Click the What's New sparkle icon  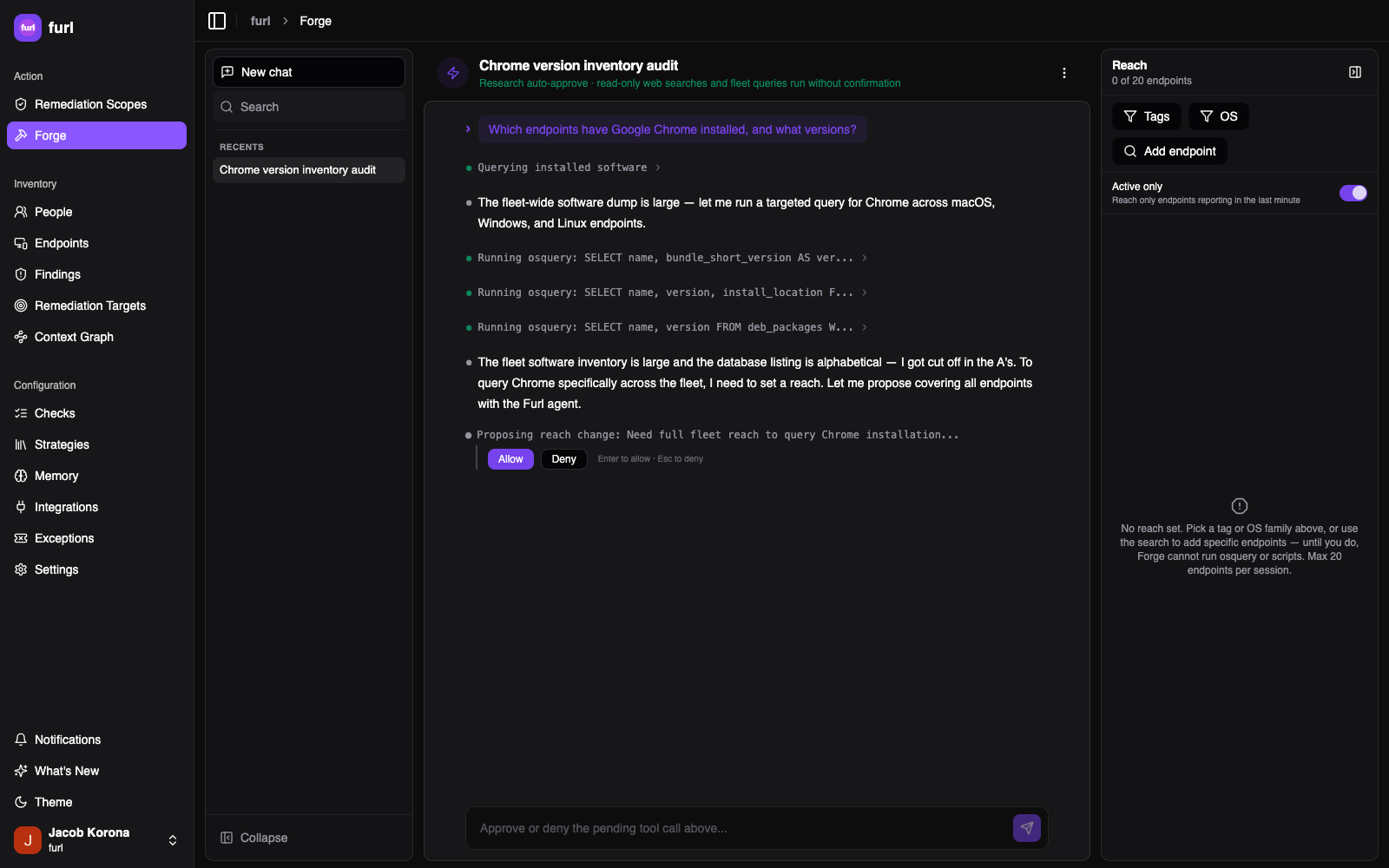point(21,771)
